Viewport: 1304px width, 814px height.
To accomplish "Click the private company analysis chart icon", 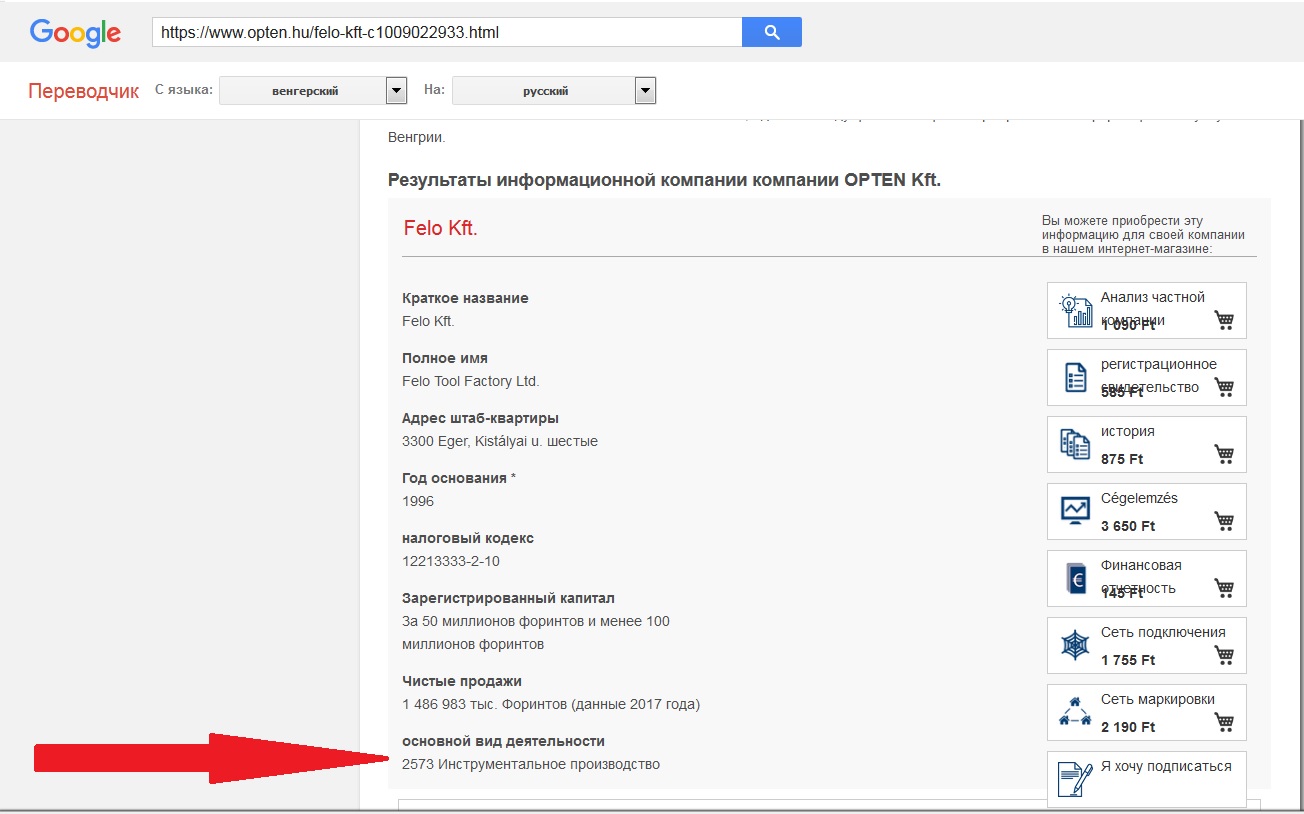I will pos(1076,311).
